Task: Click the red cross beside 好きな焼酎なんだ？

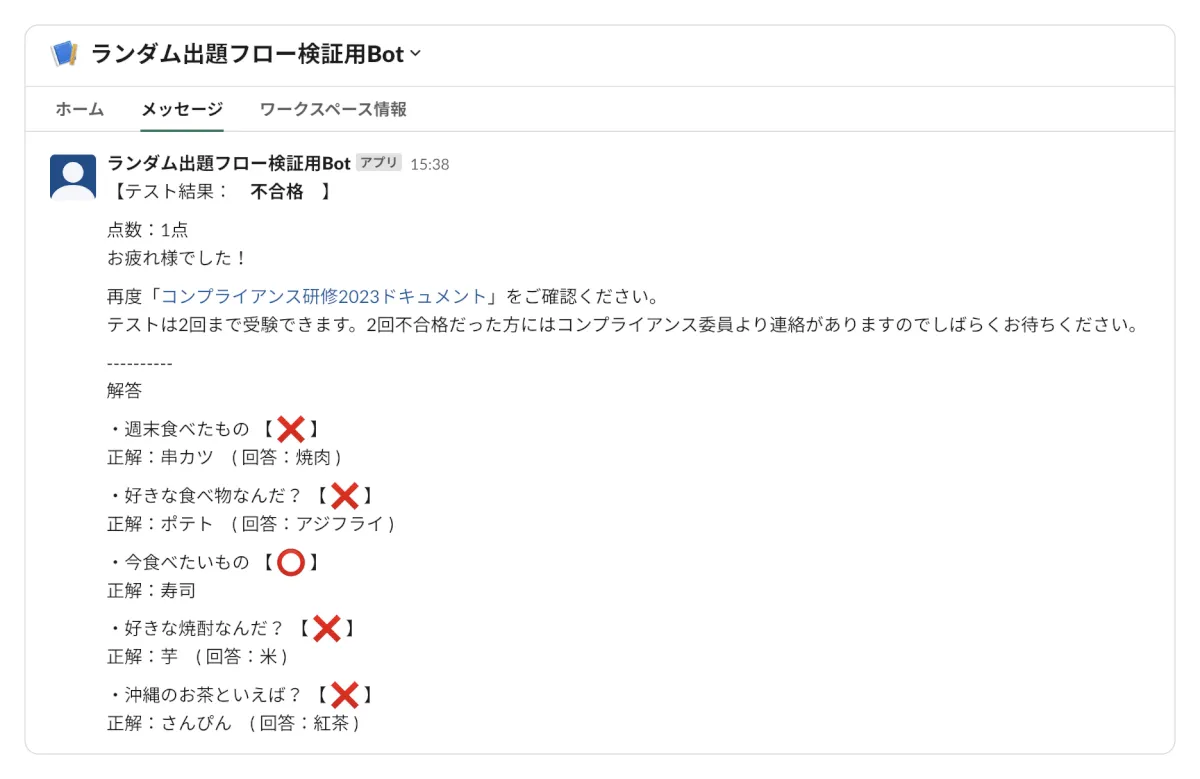Action: 327,628
